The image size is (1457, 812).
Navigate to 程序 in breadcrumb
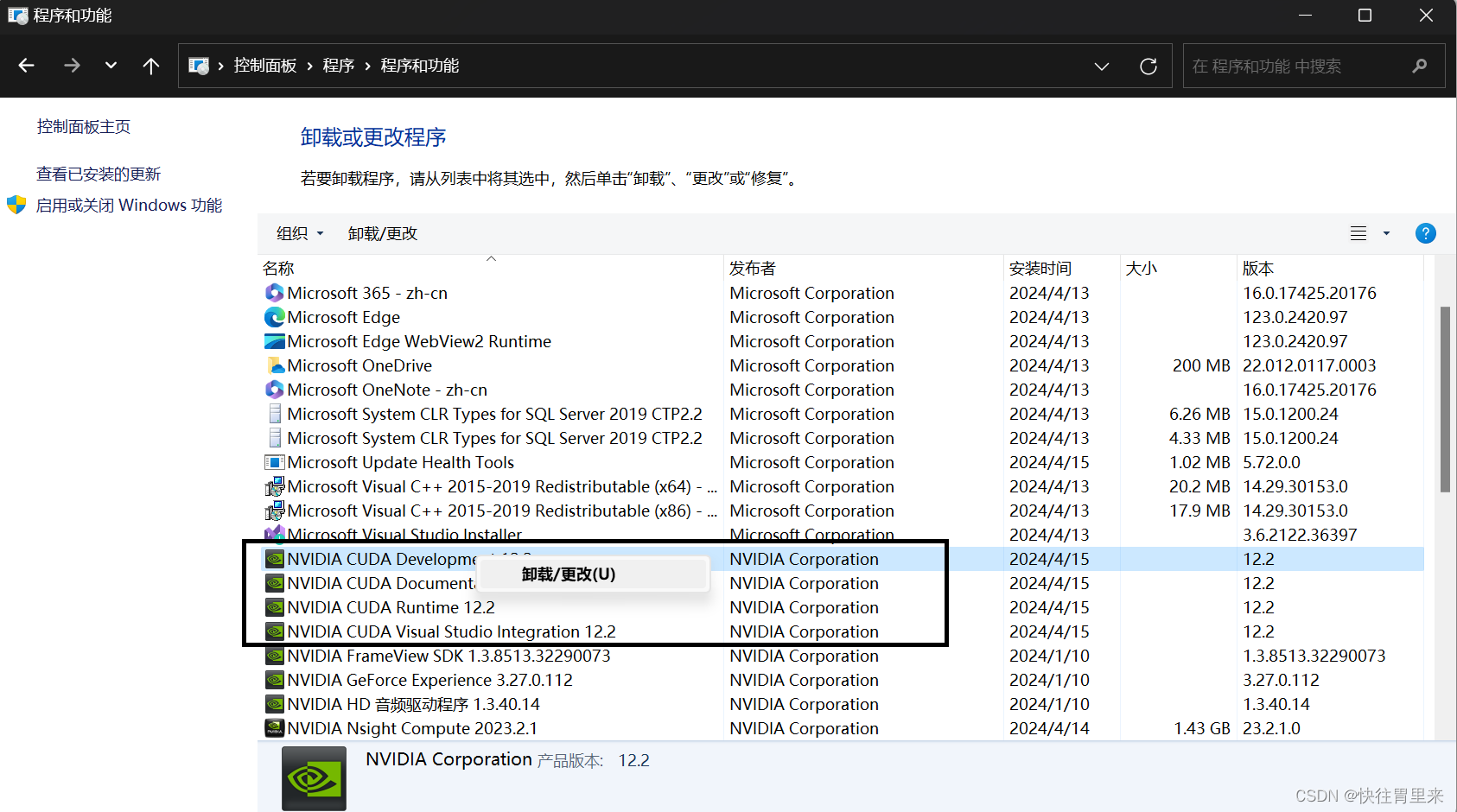click(x=339, y=66)
